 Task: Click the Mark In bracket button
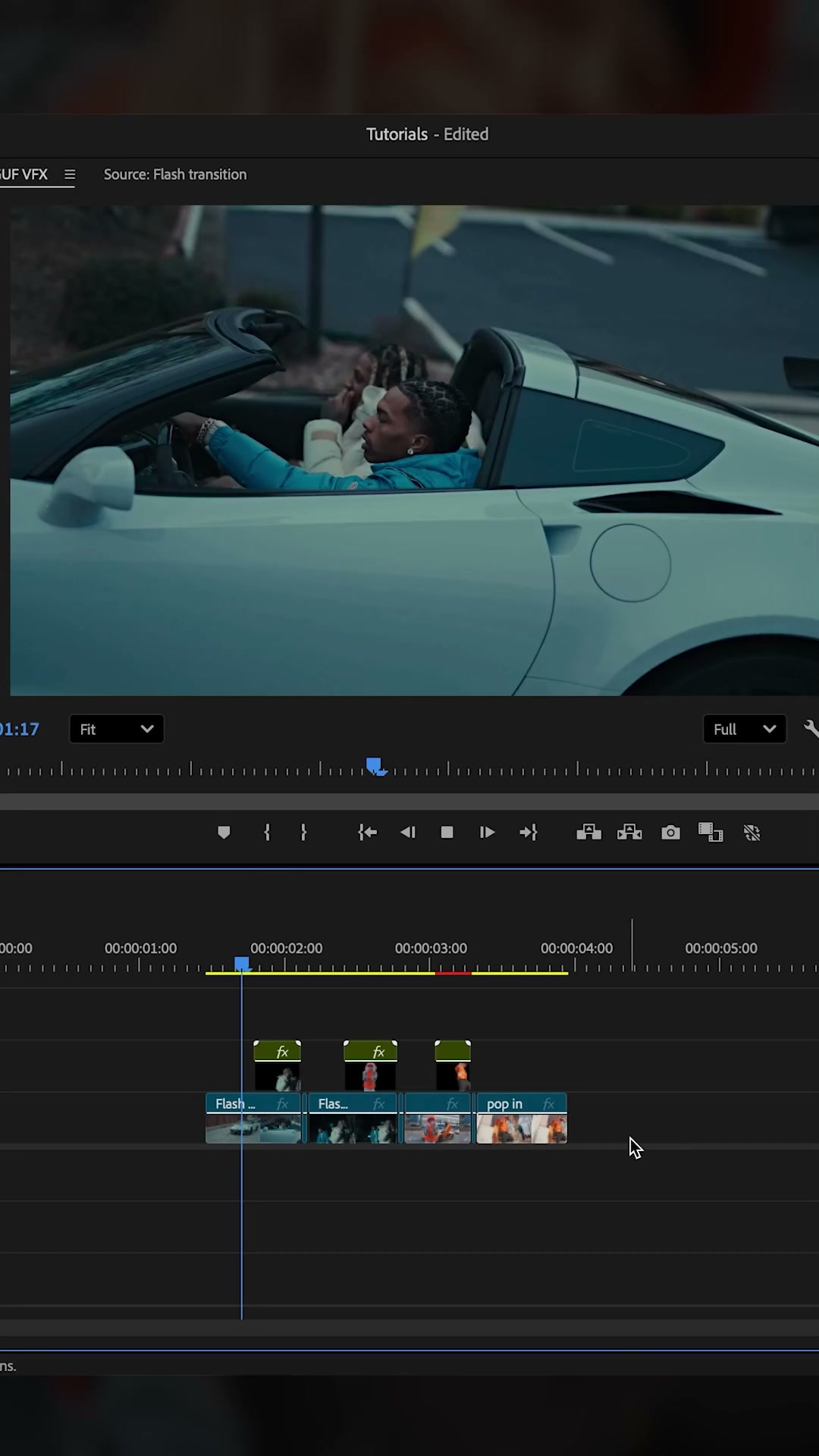[x=267, y=833]
